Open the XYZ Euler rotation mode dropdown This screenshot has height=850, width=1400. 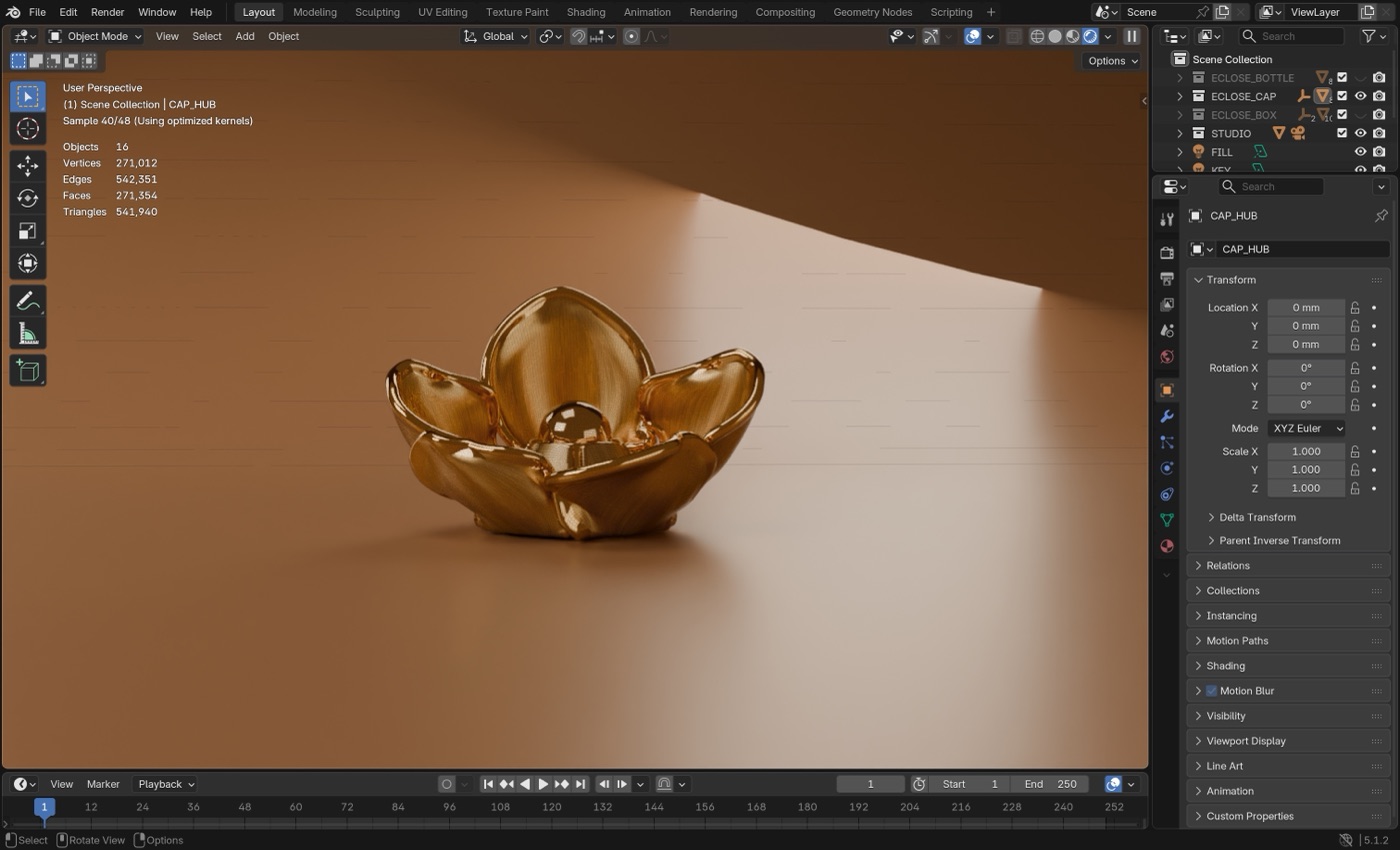[x=1306, y=428]
